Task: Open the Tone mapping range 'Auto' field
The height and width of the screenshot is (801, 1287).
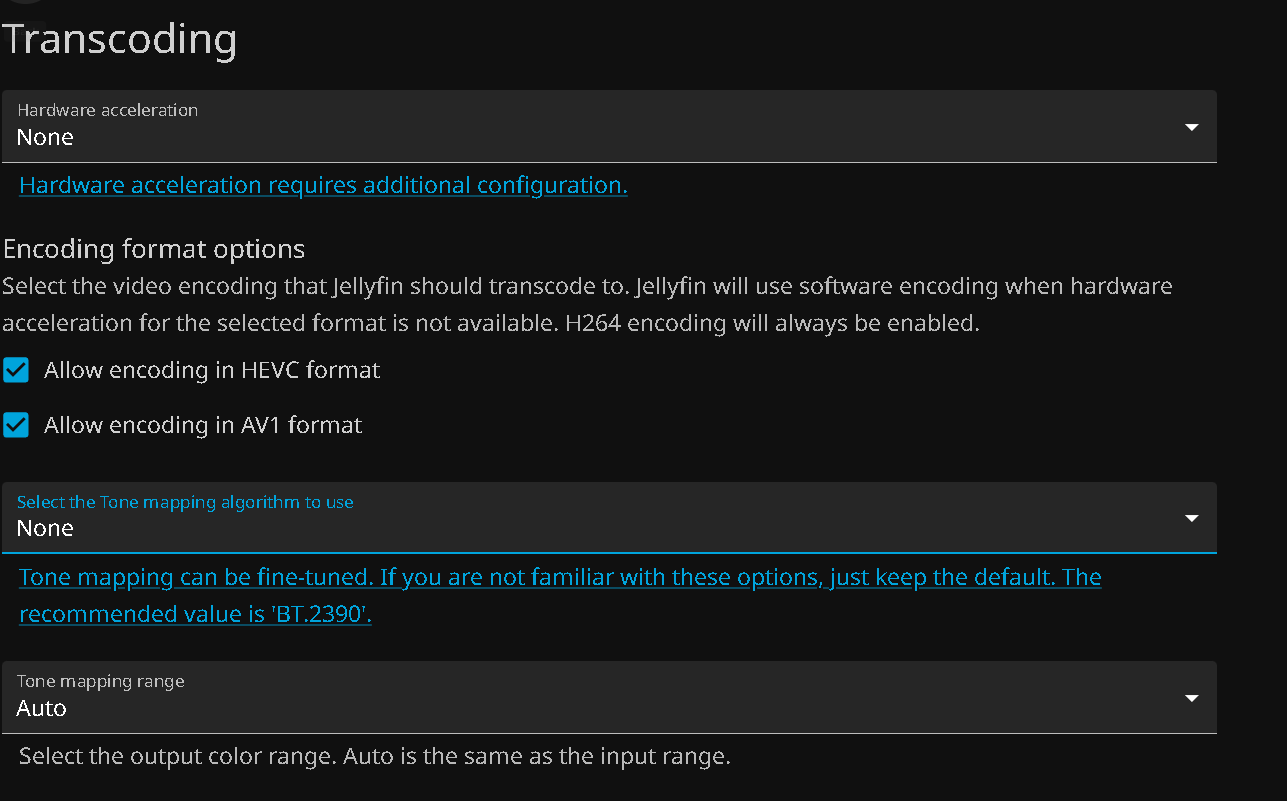Action: coord(600,708)
